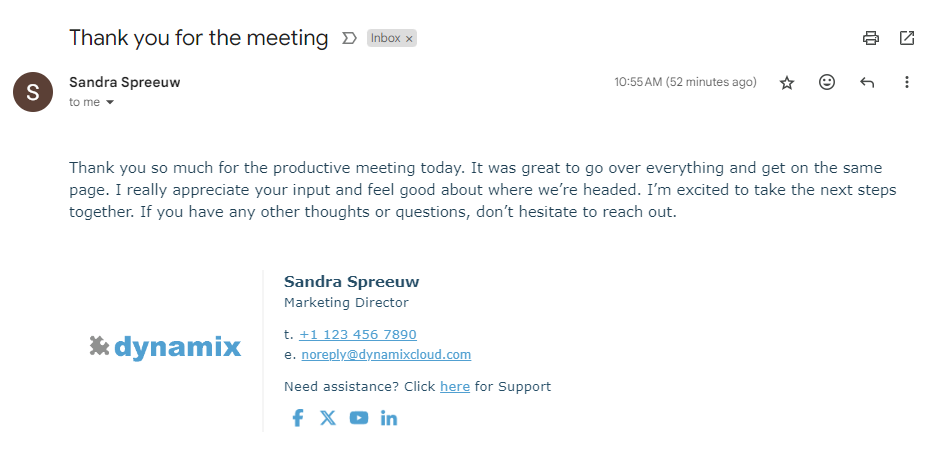Open the YouTube channel icon

pyautogui.click(x=359, y=418)
